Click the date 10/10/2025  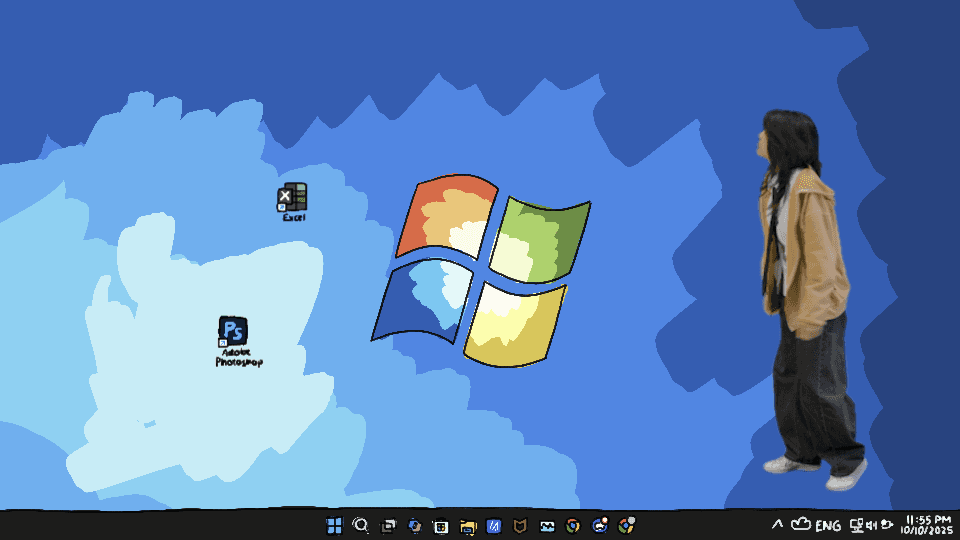click(x=926, y=530)
